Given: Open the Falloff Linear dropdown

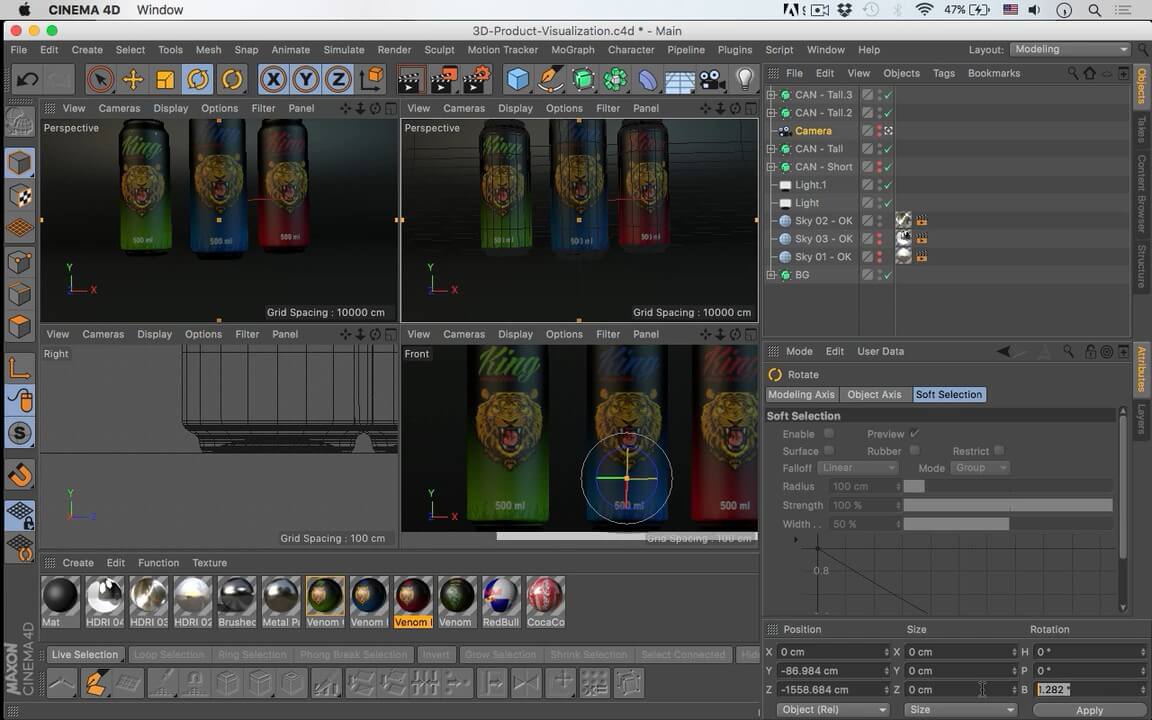Looking at the screenshot, I should (856, 468).
